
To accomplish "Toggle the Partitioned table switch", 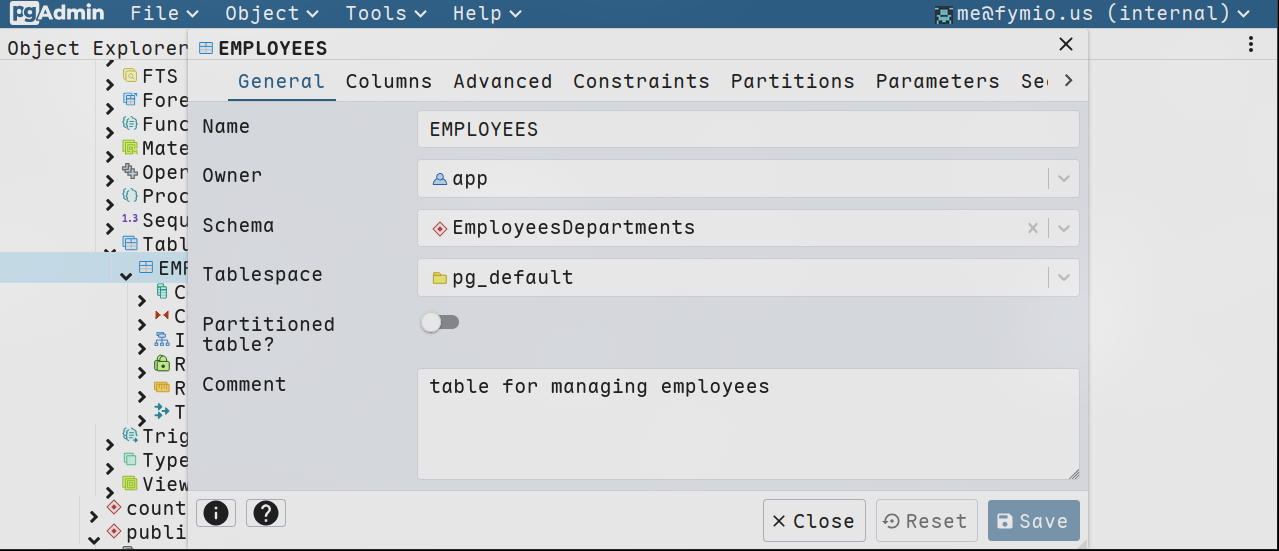I will point(440,322).
